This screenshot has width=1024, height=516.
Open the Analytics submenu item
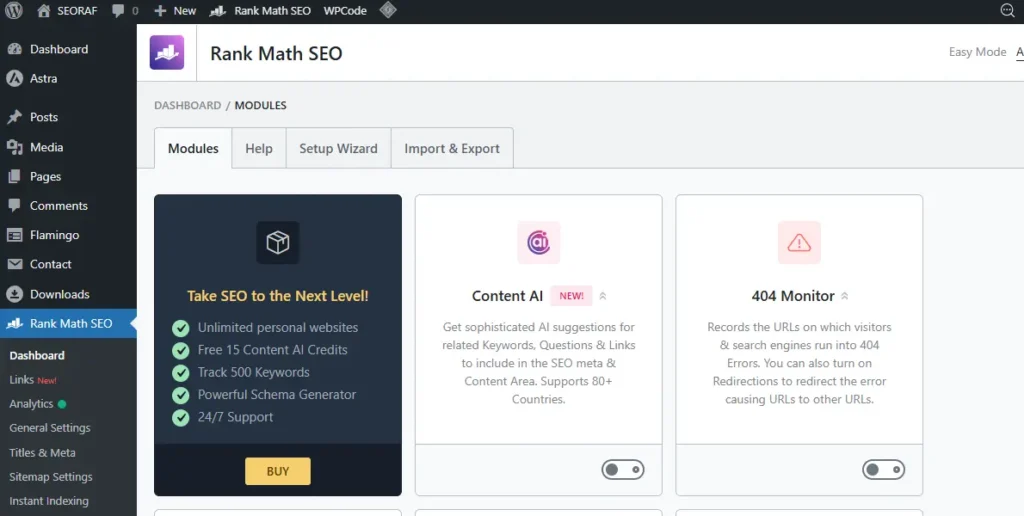(31, 404)
